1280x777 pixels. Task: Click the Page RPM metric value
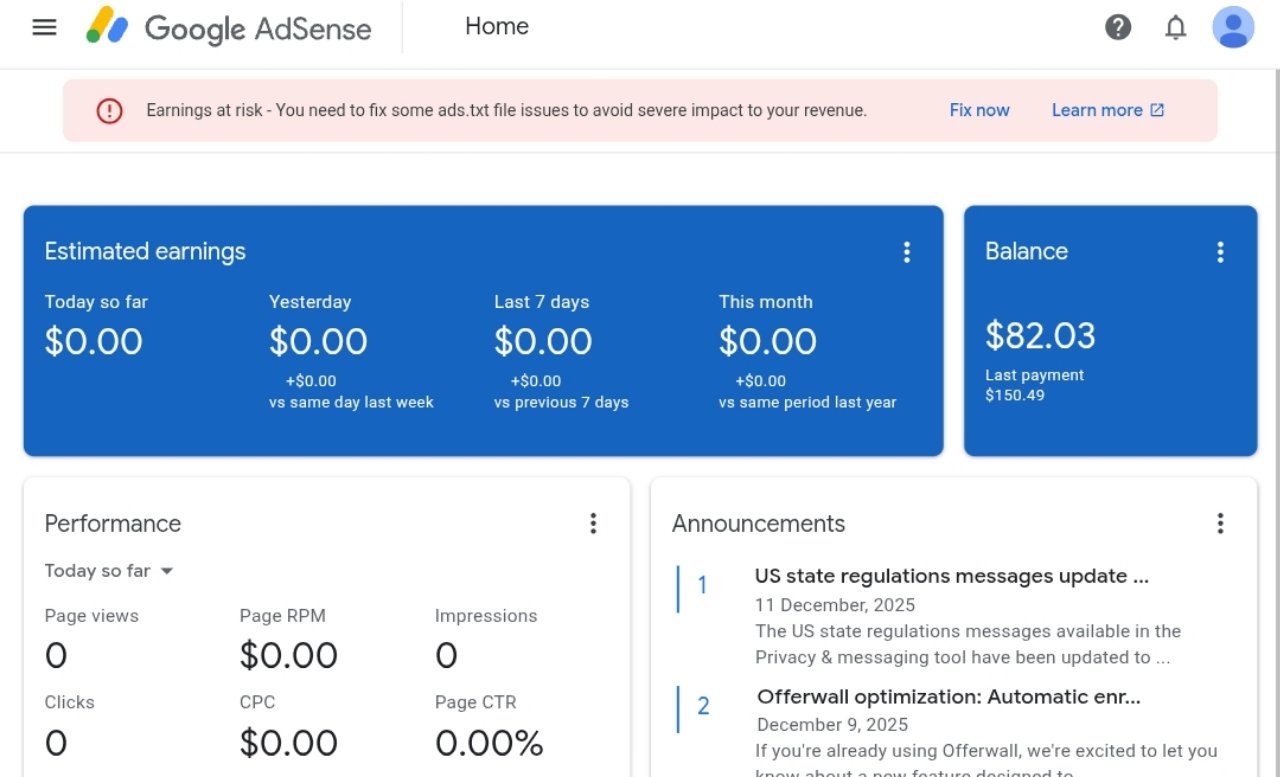click(288, 656)
